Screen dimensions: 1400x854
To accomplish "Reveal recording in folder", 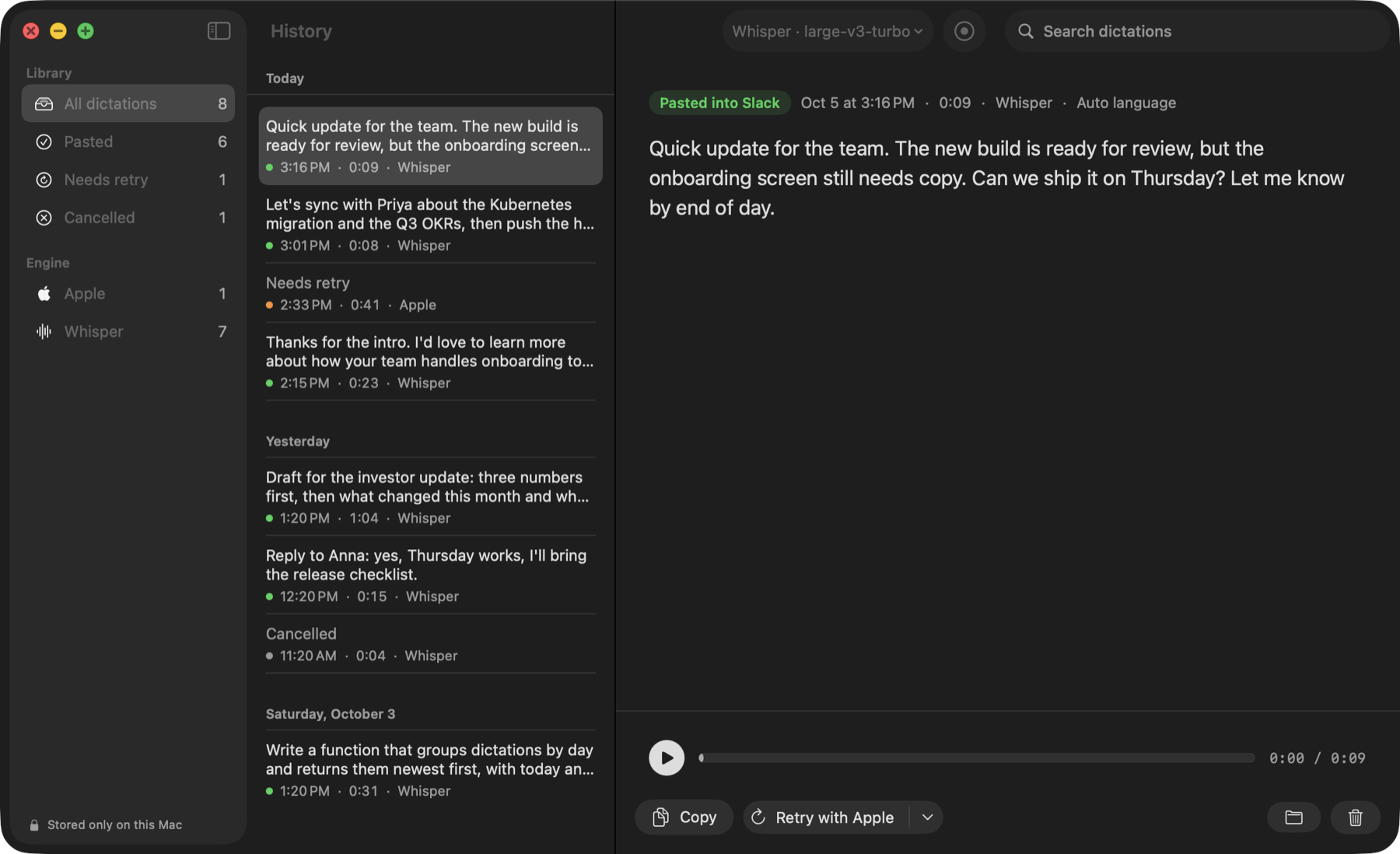I will click(x=1293, y=817).
